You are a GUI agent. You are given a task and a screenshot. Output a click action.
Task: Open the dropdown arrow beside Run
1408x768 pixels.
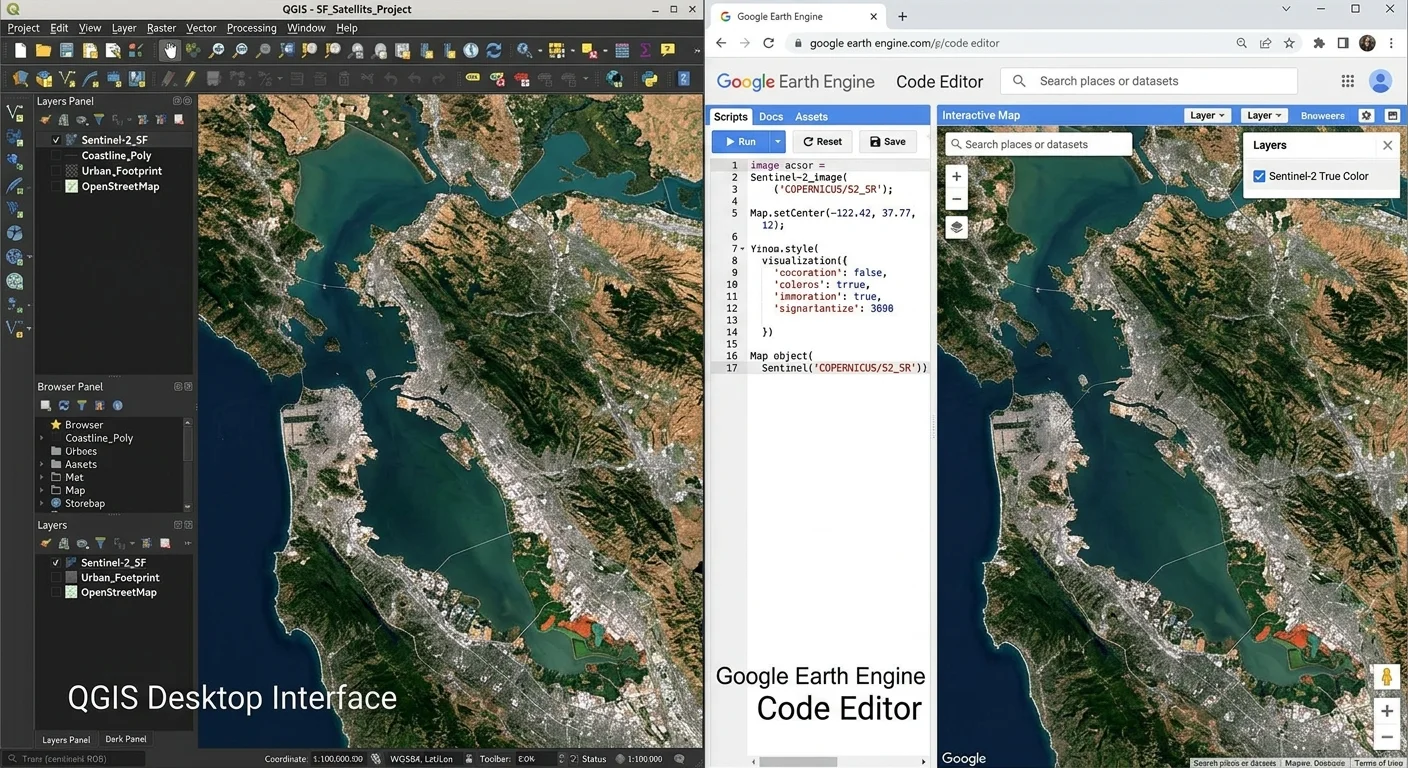tap(777, 142)
